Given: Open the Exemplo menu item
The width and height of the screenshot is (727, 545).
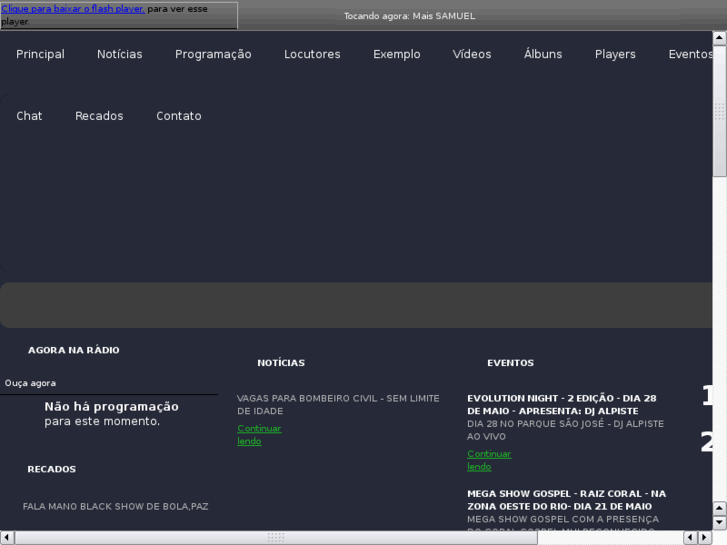Looking at the screenshot, I should [397, 54].
